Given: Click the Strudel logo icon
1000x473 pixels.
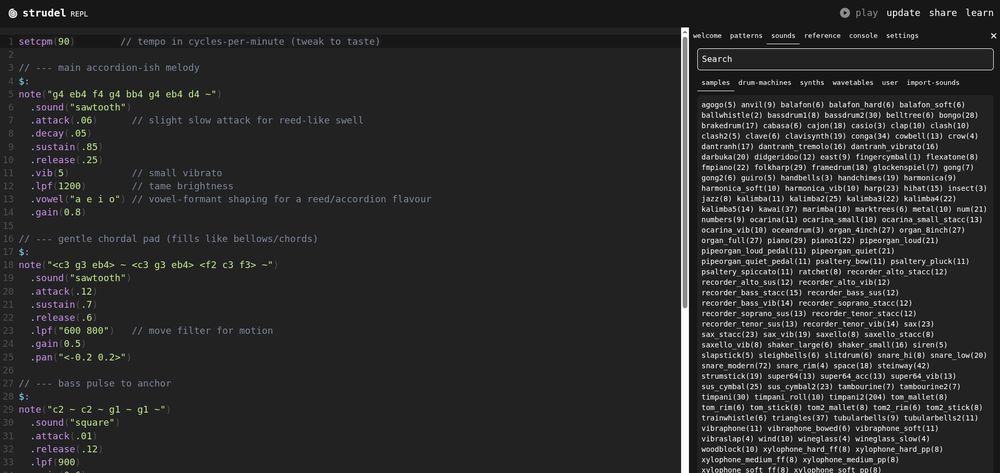Looking at the screenshot, I should [x=13, y=13].
